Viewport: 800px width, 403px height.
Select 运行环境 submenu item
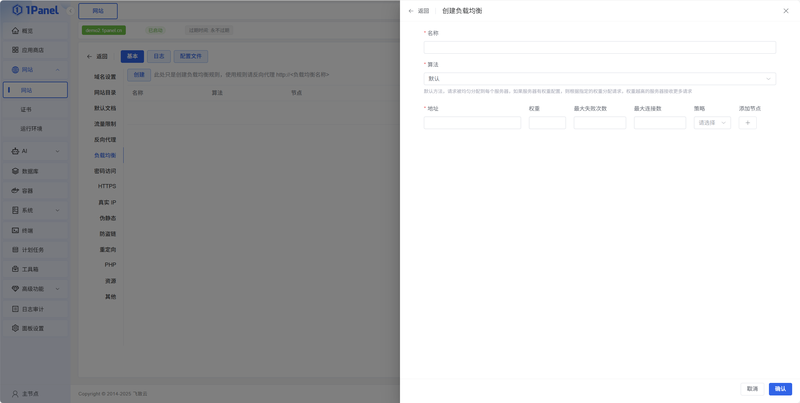pyautogui.click(x=35, y=129)
